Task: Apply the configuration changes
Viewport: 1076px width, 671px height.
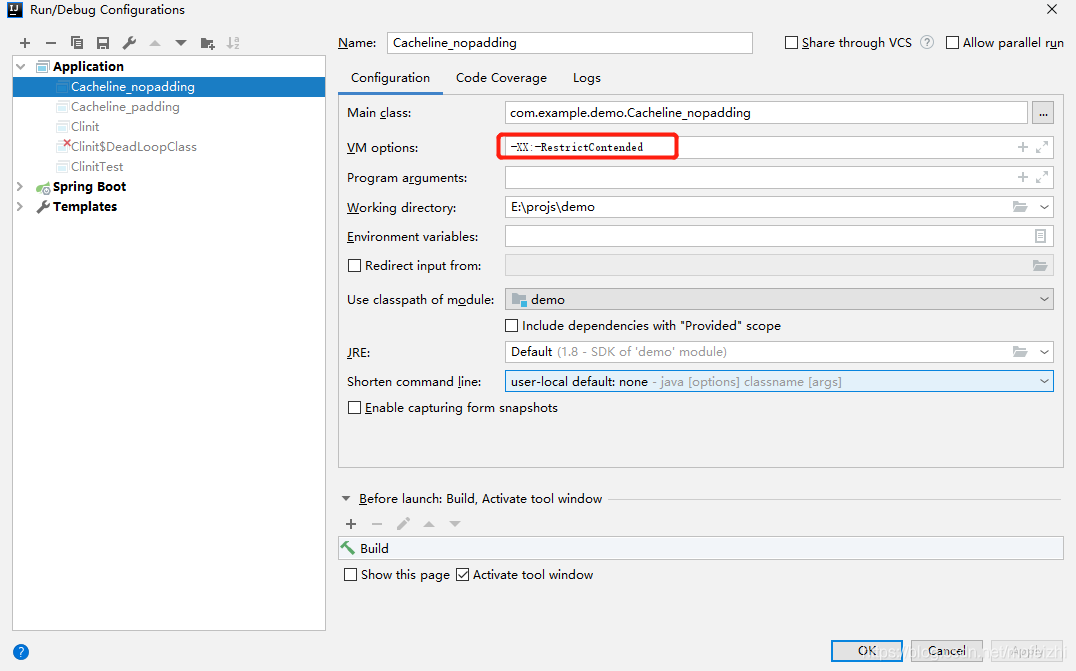Action: coord(1027,650)
